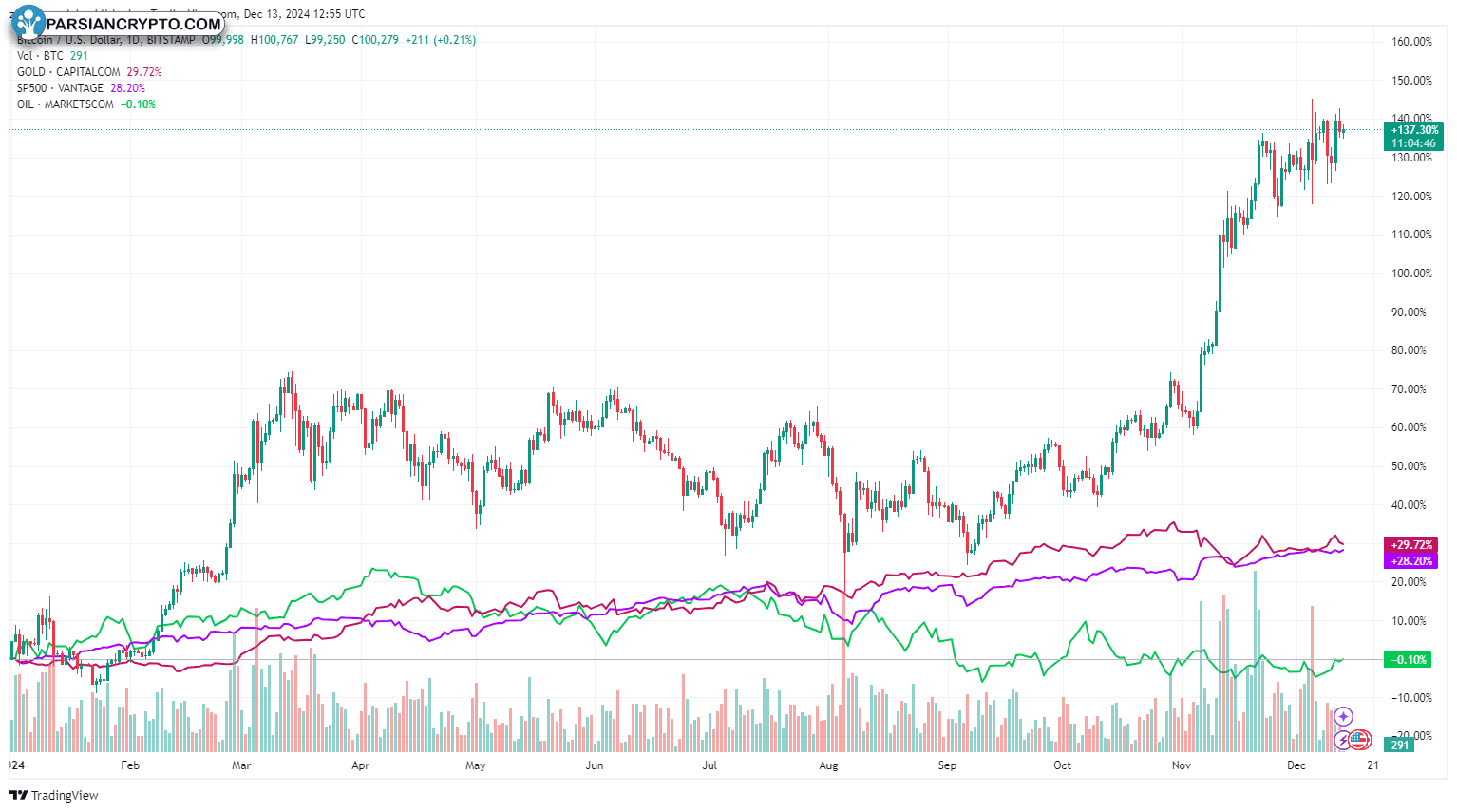The height and width of the screenshot is (812, 1457).
Task: Click the 100.00% axis value
Action: pos(1411,274)
